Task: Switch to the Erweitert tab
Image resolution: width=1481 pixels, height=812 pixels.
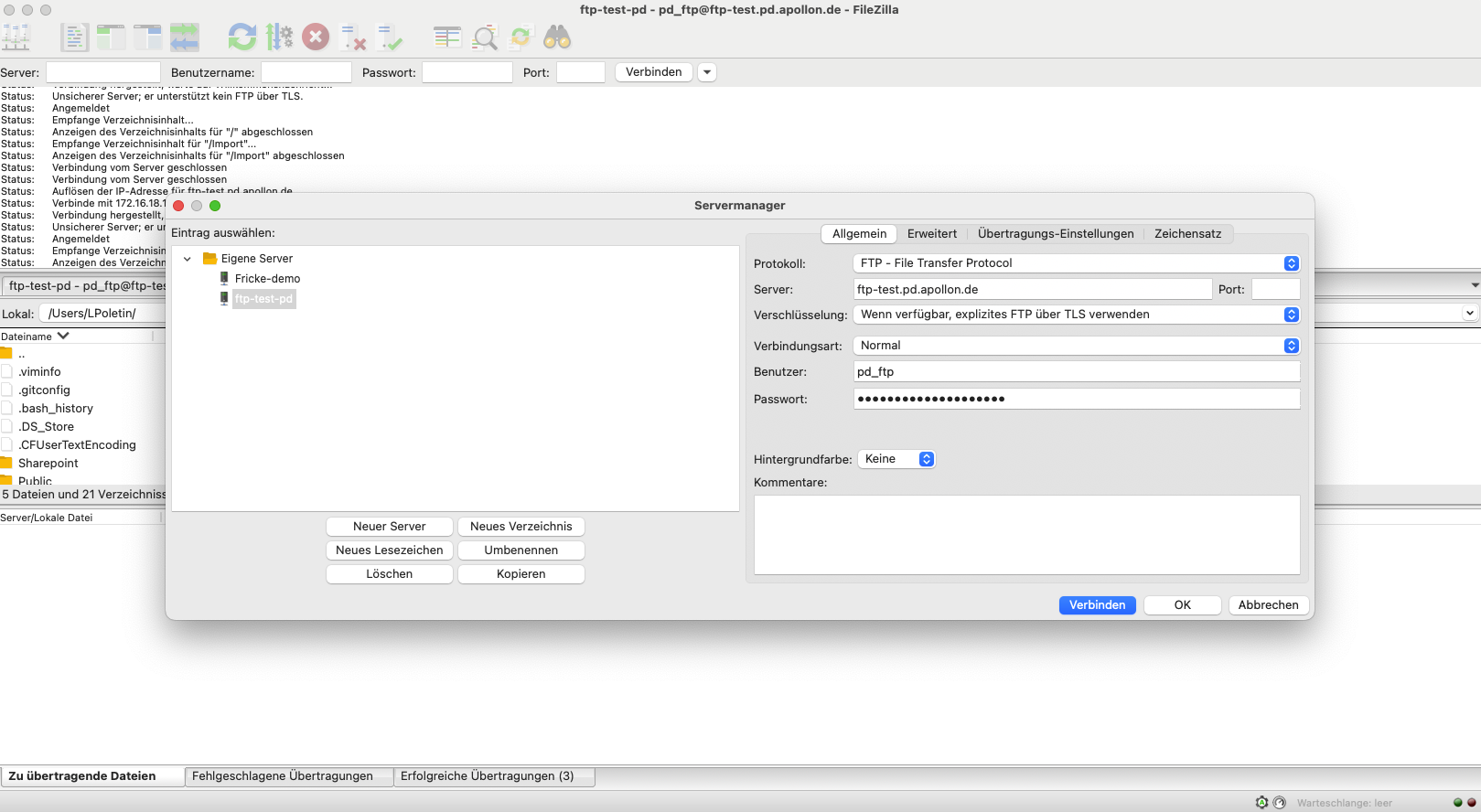Action: pyautogui.click(x=932, y=233)
